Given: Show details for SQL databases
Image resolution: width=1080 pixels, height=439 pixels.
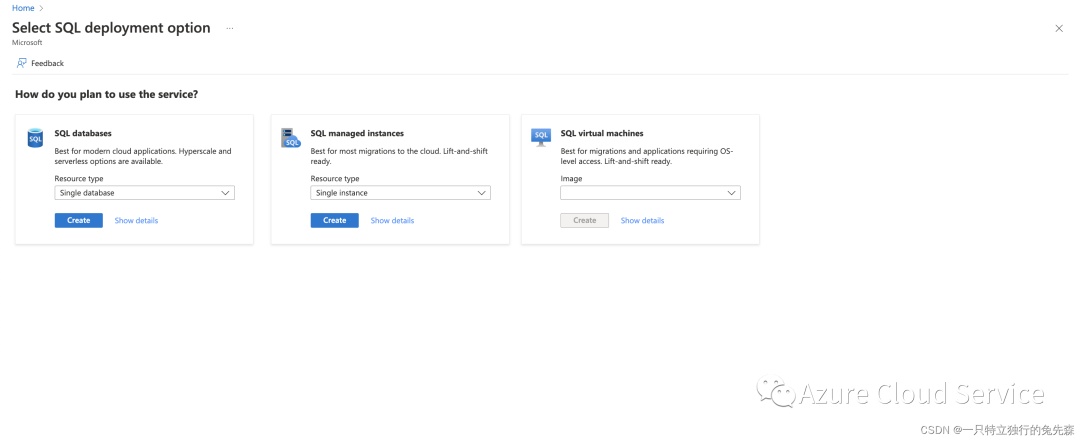Looking at the screenshot, I should tap(136, 220).
